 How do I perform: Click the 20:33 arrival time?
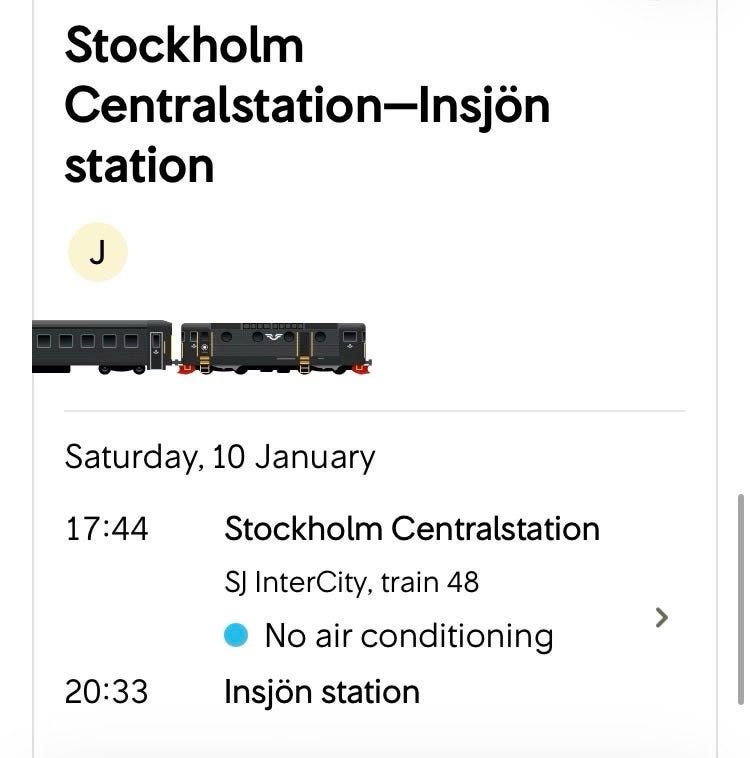coord(106,692)
